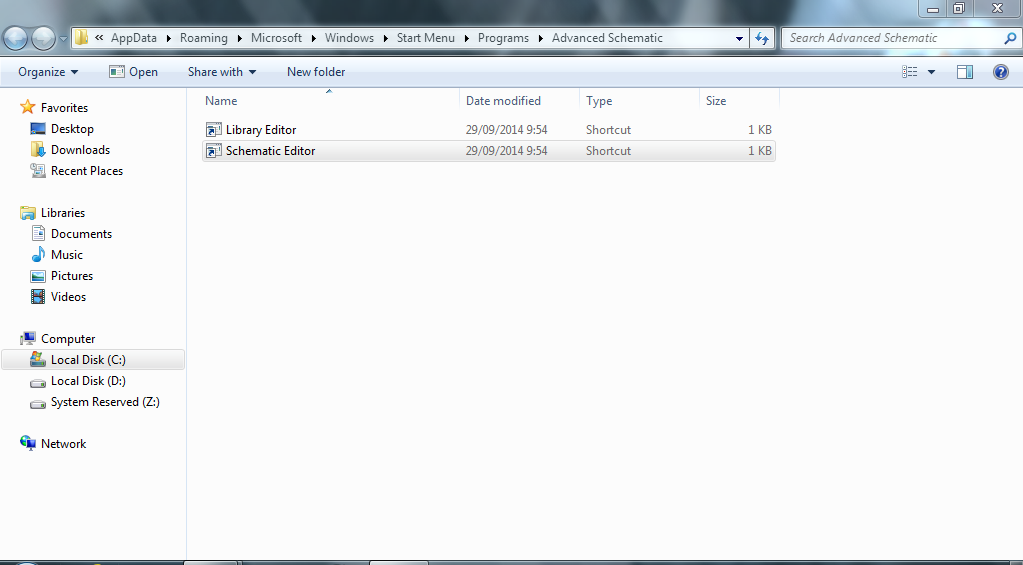The image size is (1023, 565).
Task: Go to Roaming in the address bar
Action: [x=204, y=38]
